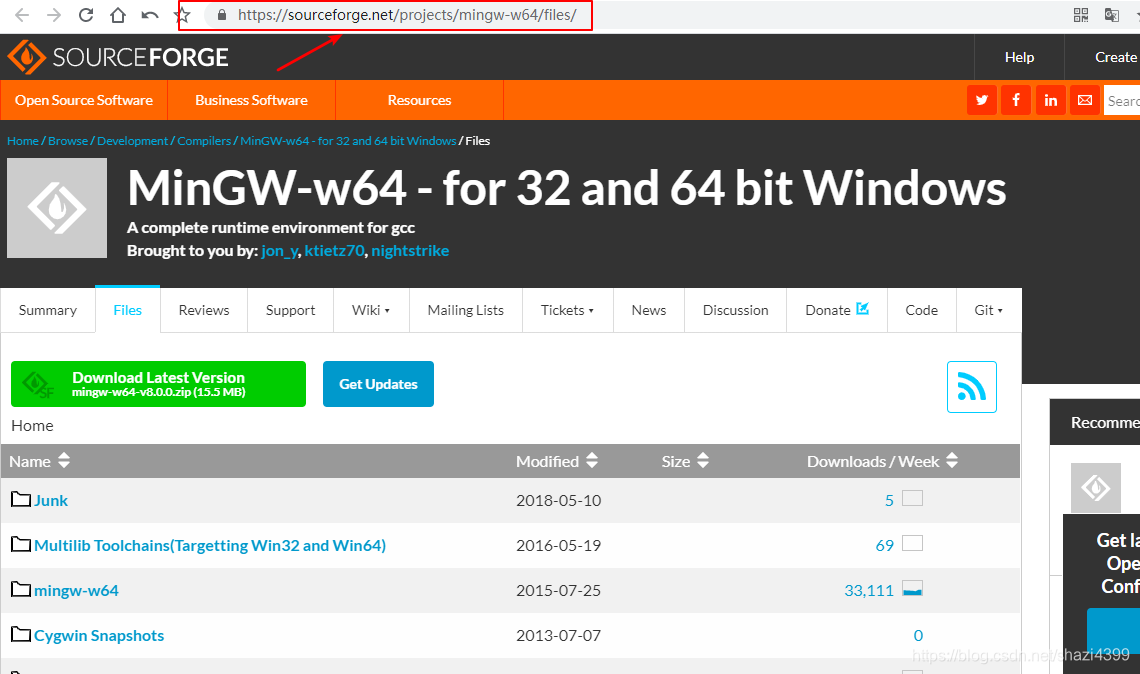Reload the page with the refresh icon
Screen dimensions: 1140x674
[x=86, y=15]
